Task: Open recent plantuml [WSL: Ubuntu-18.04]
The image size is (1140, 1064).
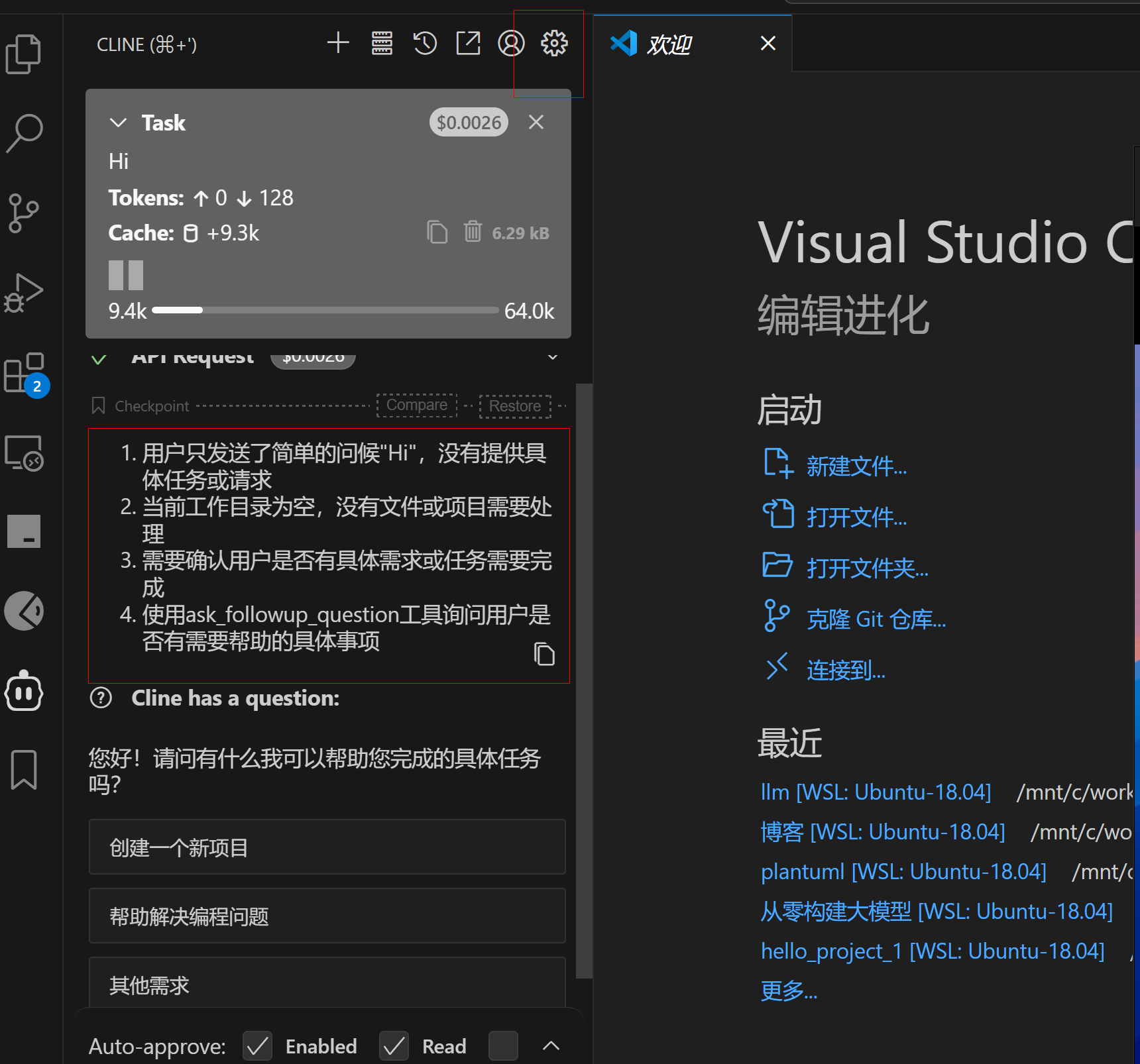Action: tap(903, 872)
